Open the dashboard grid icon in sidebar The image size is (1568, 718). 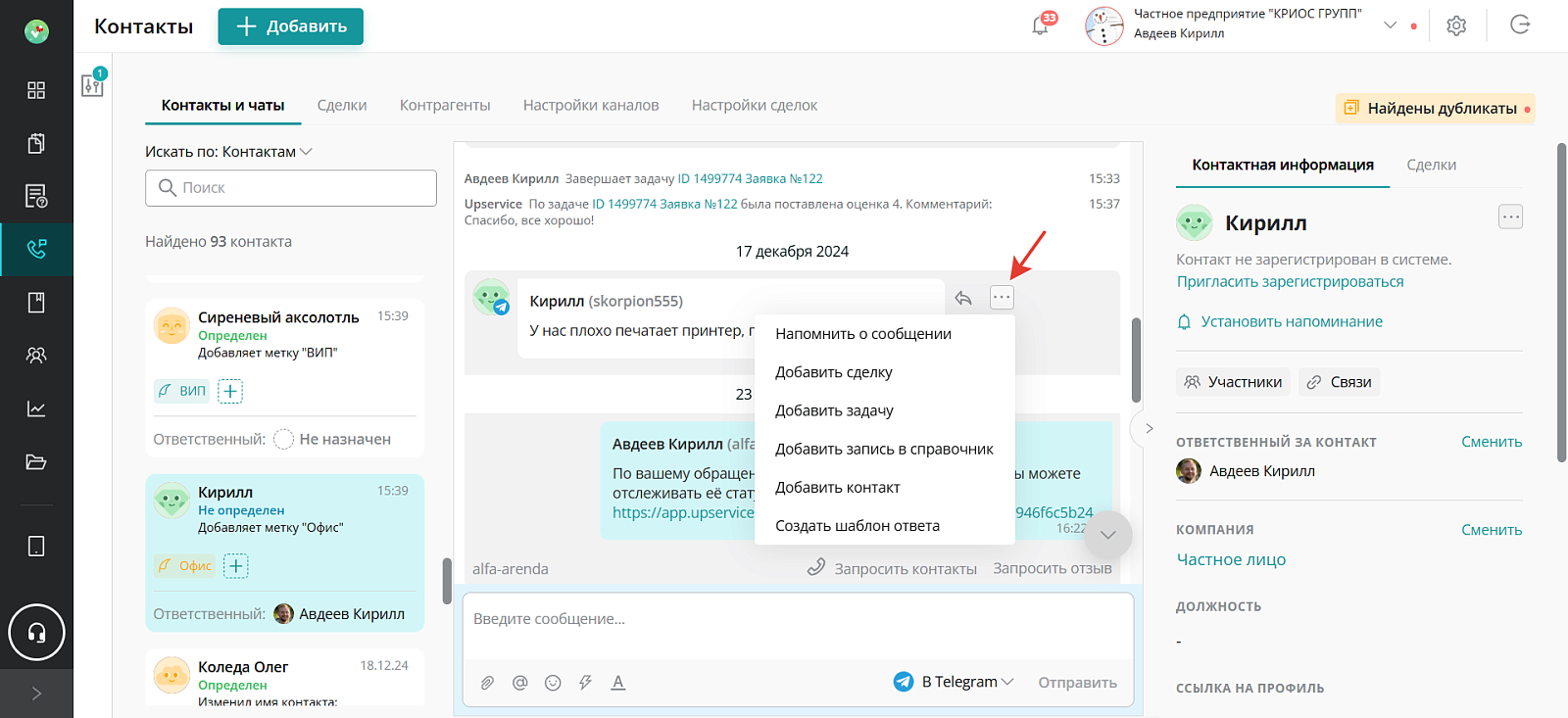point(36,90)
